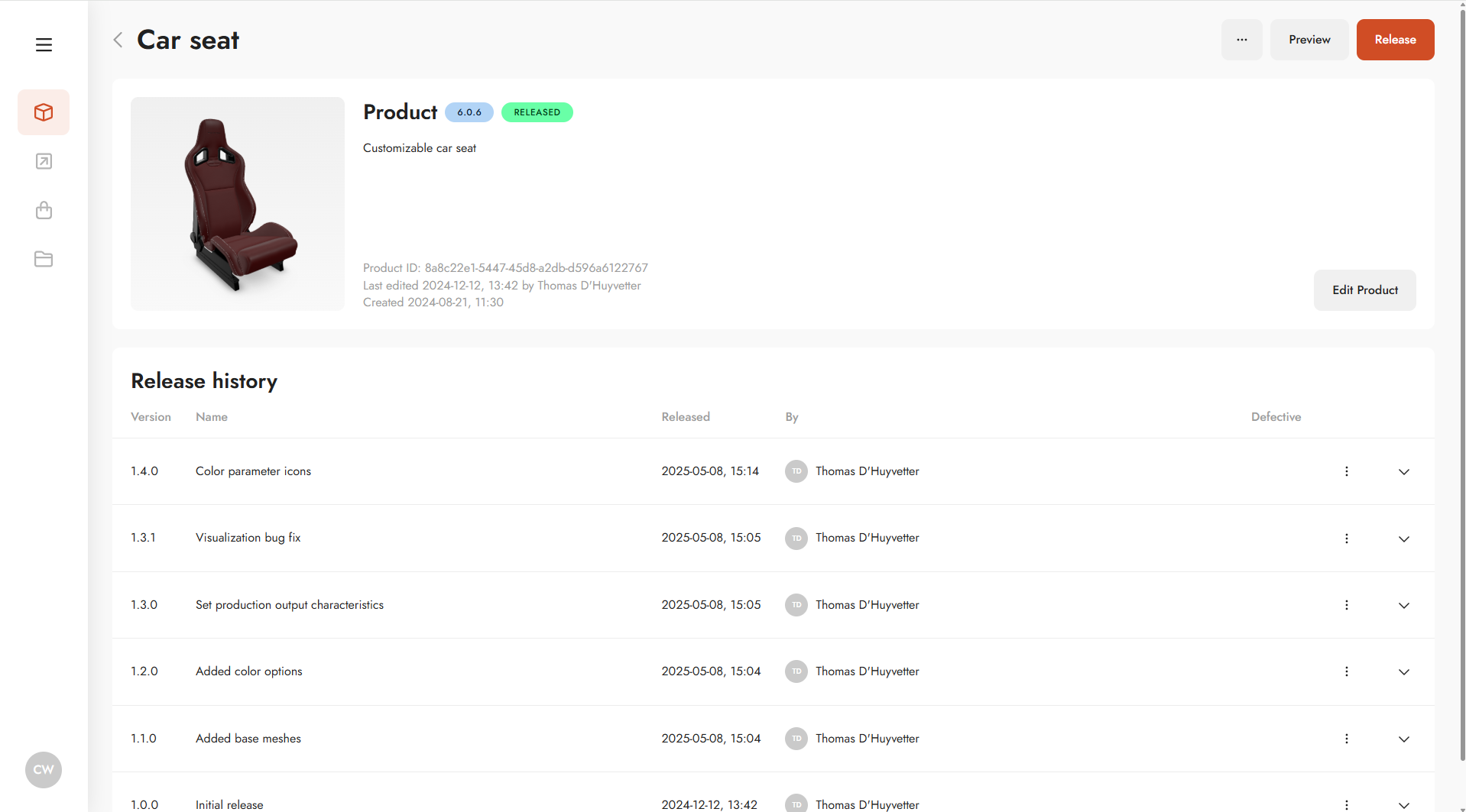This screenshot has height=812, width=1466.
Task: Expand the Set production output characteristics row
Action: 1403,605
